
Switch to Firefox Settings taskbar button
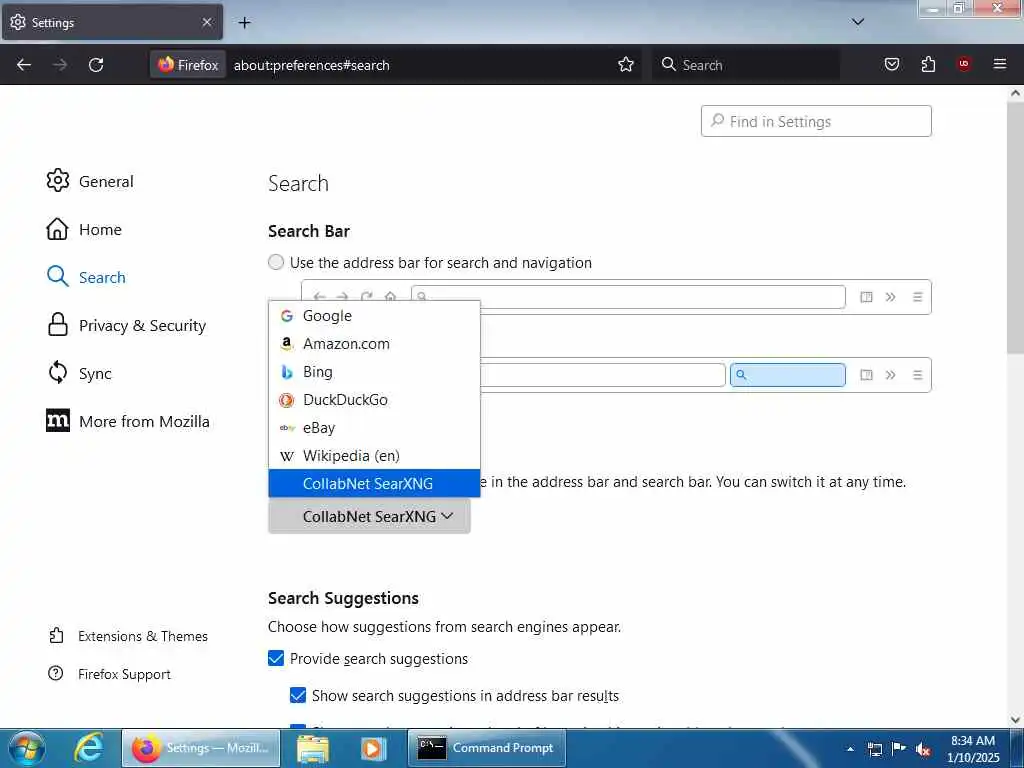coord(201,748)
